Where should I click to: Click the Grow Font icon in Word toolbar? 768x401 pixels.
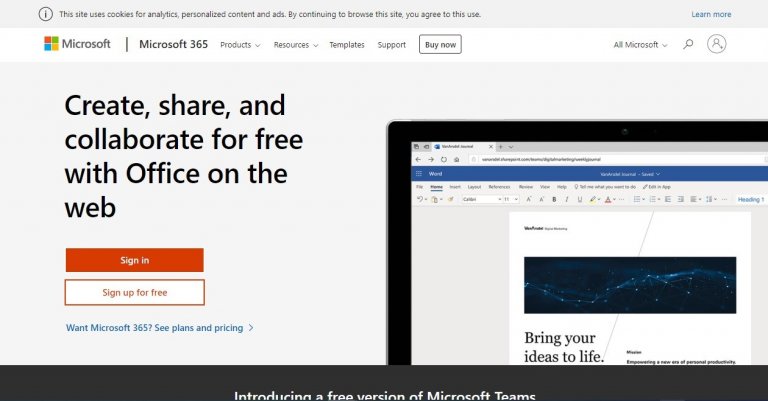tap(528, 199)
